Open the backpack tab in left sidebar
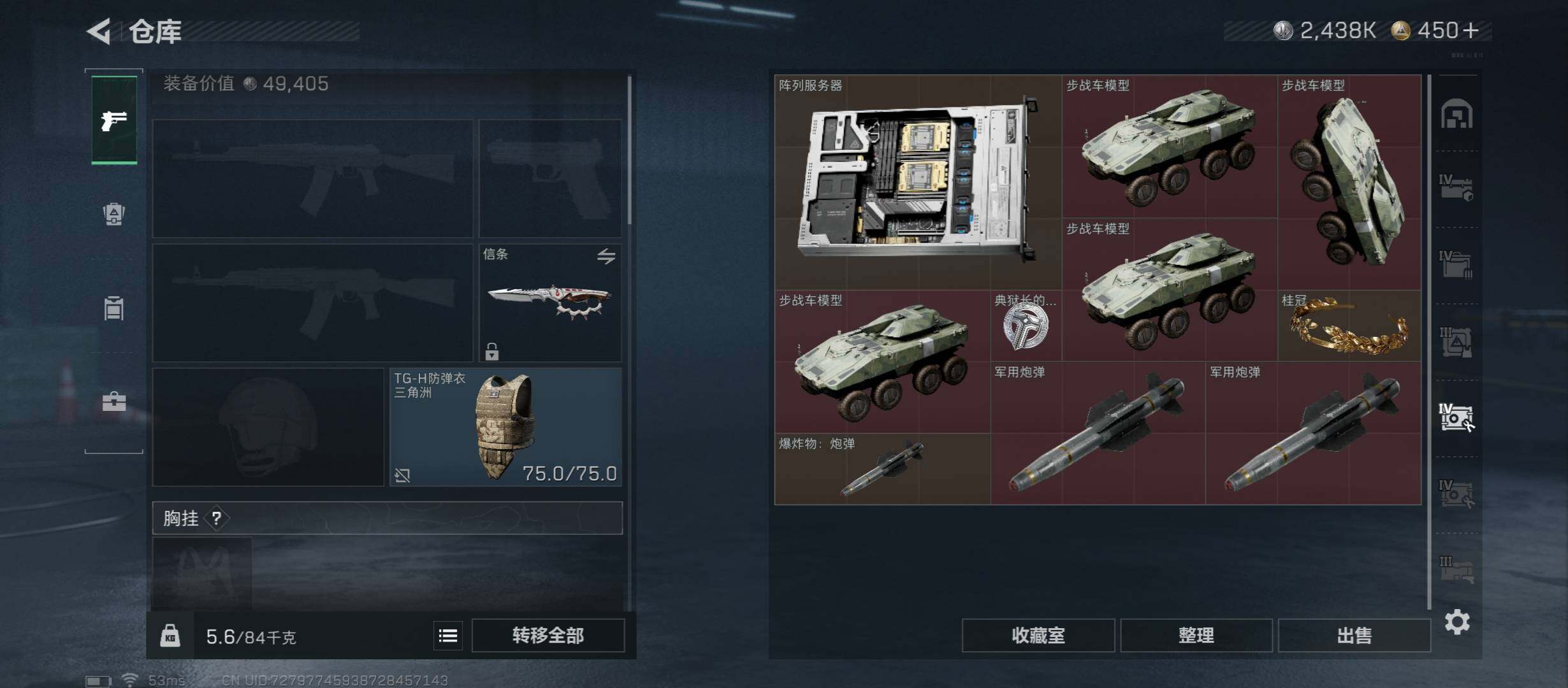Screen dimensions: 1568x688 pyautogui.click(x=114, y=213)
